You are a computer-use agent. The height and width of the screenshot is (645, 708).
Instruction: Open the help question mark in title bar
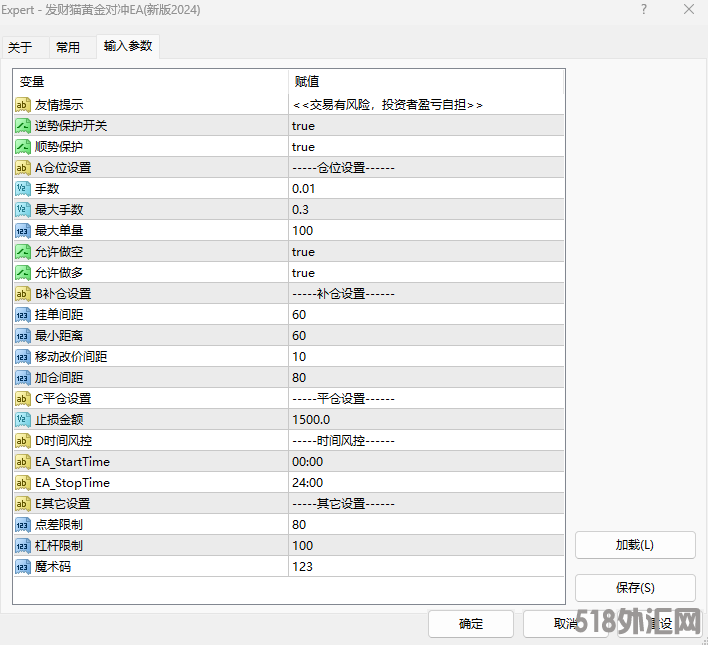tap(644, 9)
